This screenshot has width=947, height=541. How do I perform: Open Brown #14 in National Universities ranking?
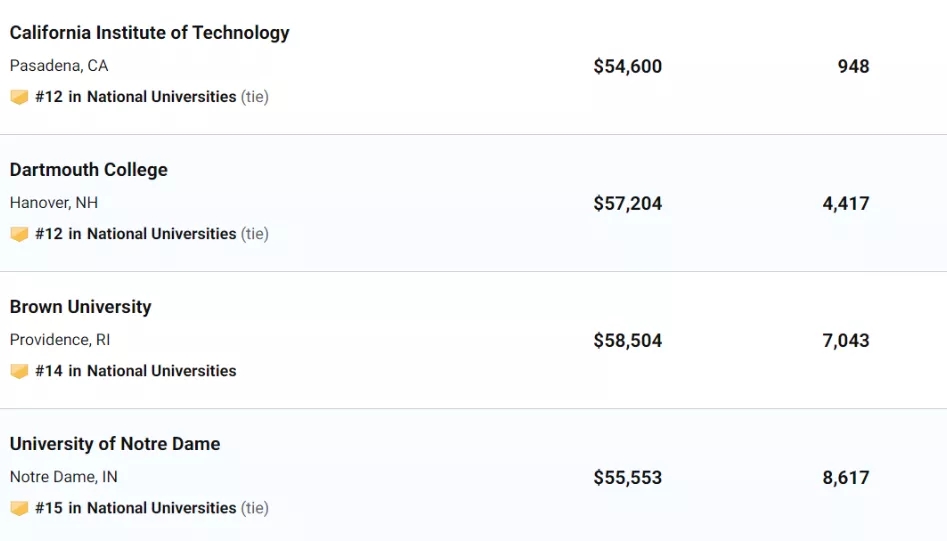pos(136,371)
